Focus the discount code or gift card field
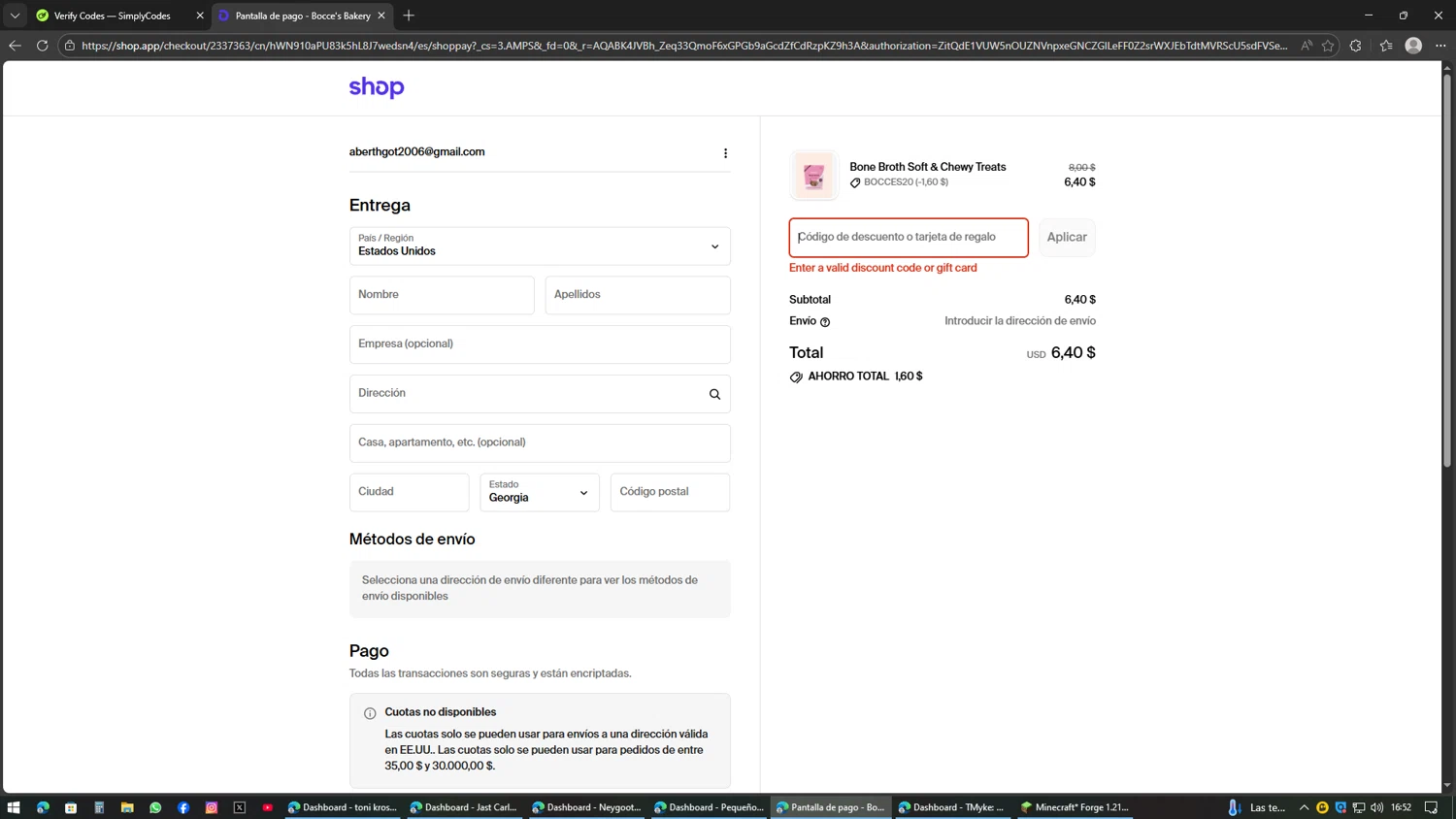The height and width of the screenshot is (819, 1456). pyautogui.click(x=909, y=238)
